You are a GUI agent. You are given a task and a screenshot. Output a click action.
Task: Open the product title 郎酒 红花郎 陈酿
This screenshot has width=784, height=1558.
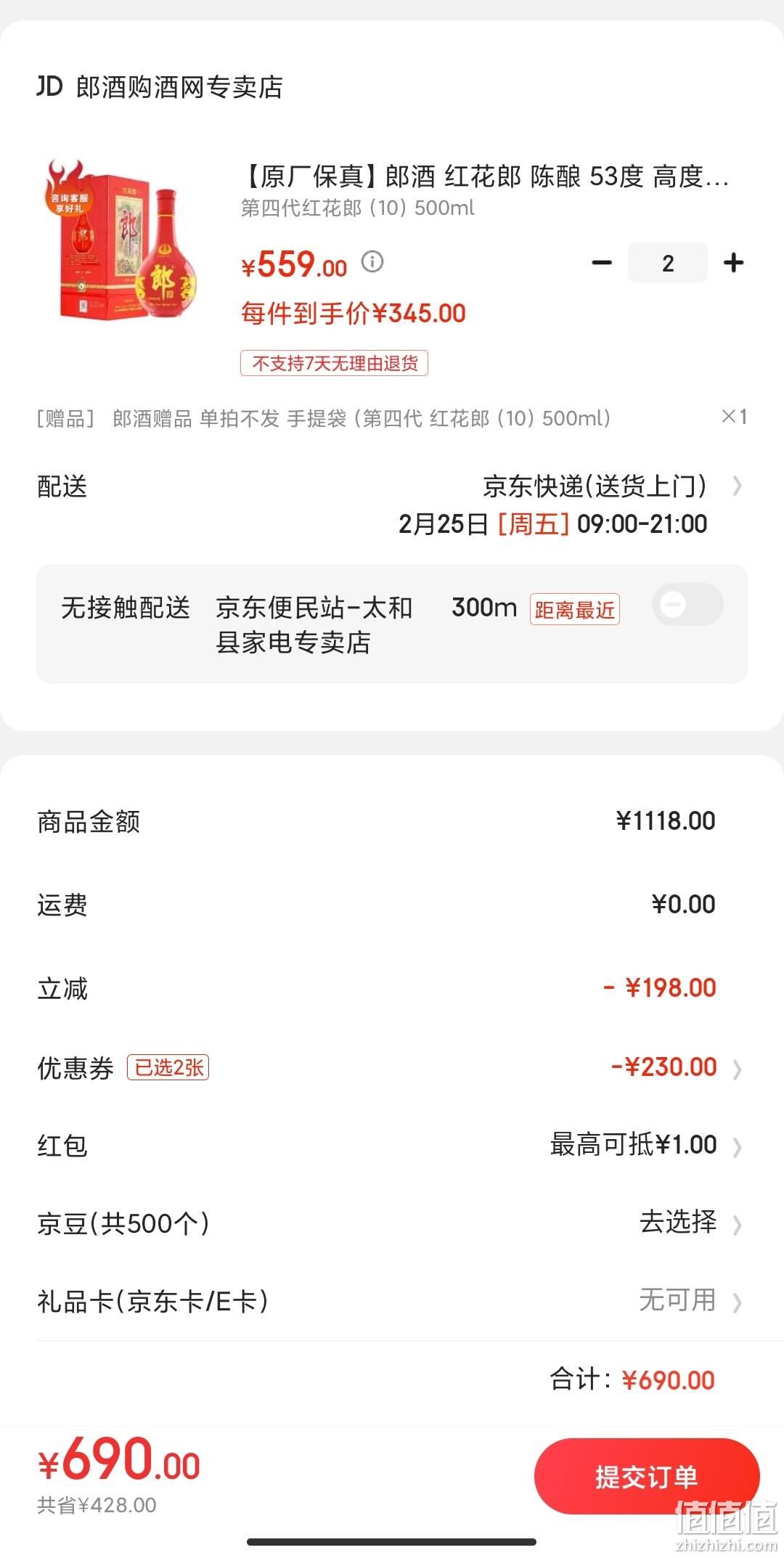coord(484,176)
